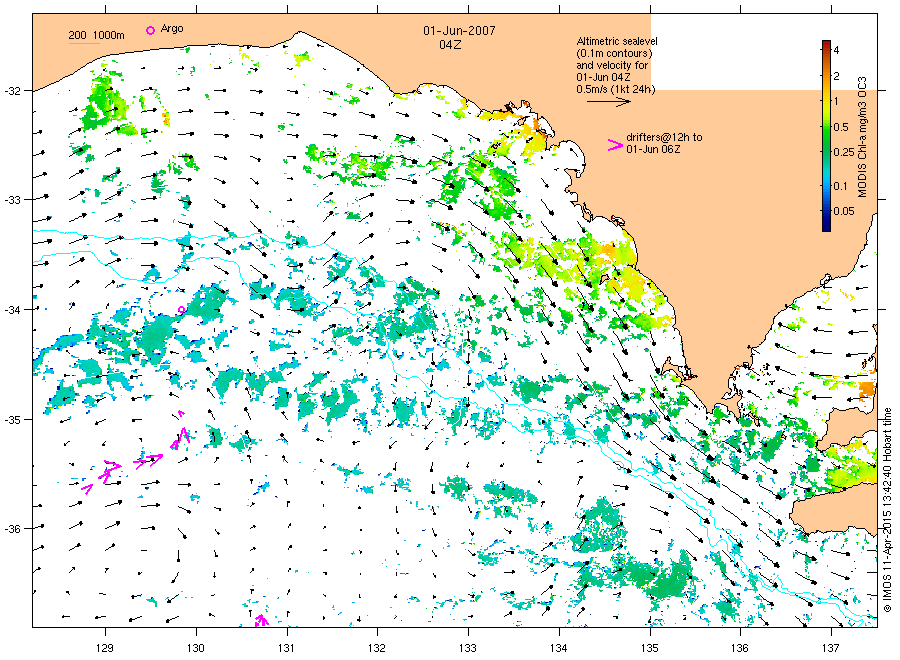Click the 'Argo' legend label
Viewport: 900px width, 660px height.
(172, 28)
